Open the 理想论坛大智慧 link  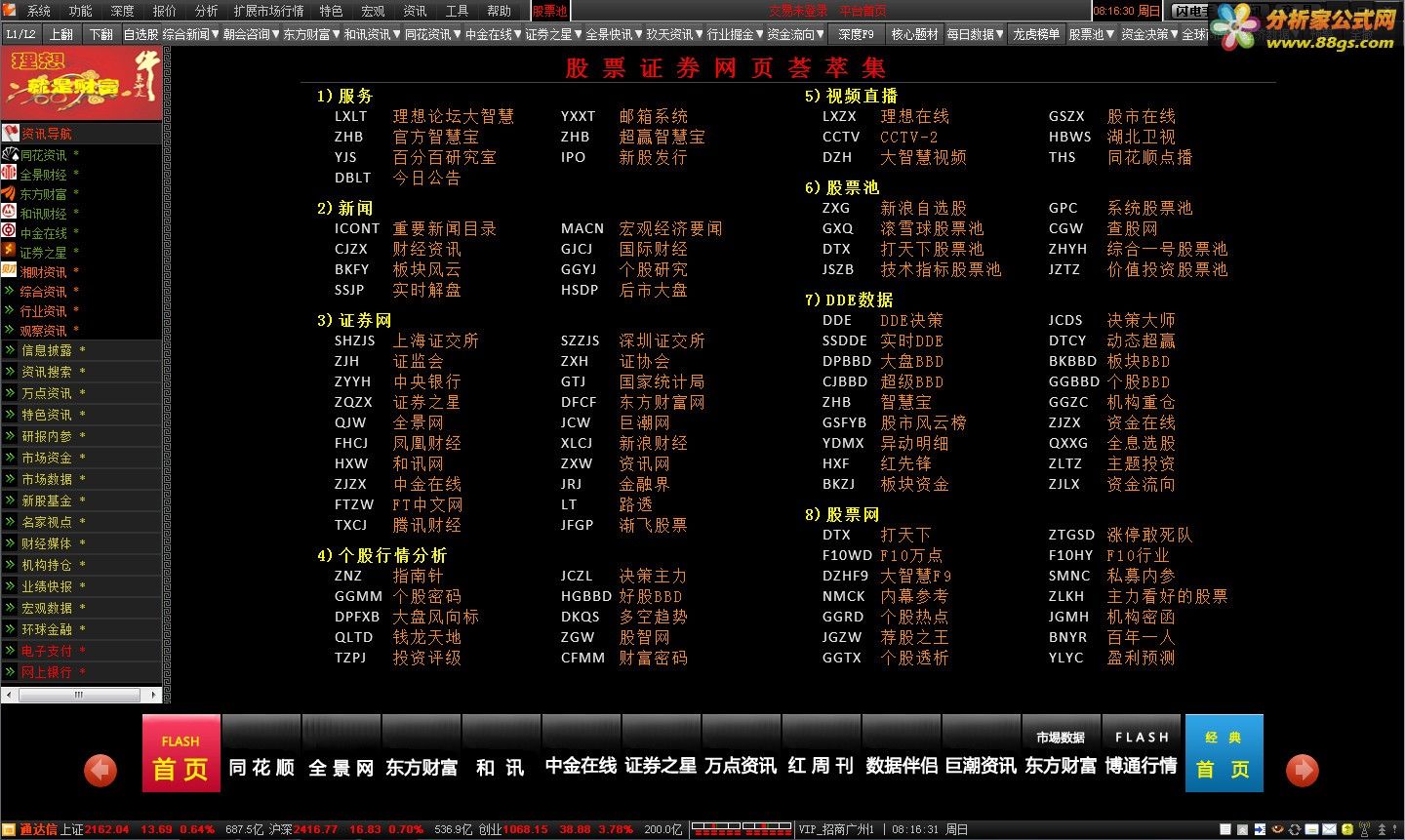tap(453, 116)
